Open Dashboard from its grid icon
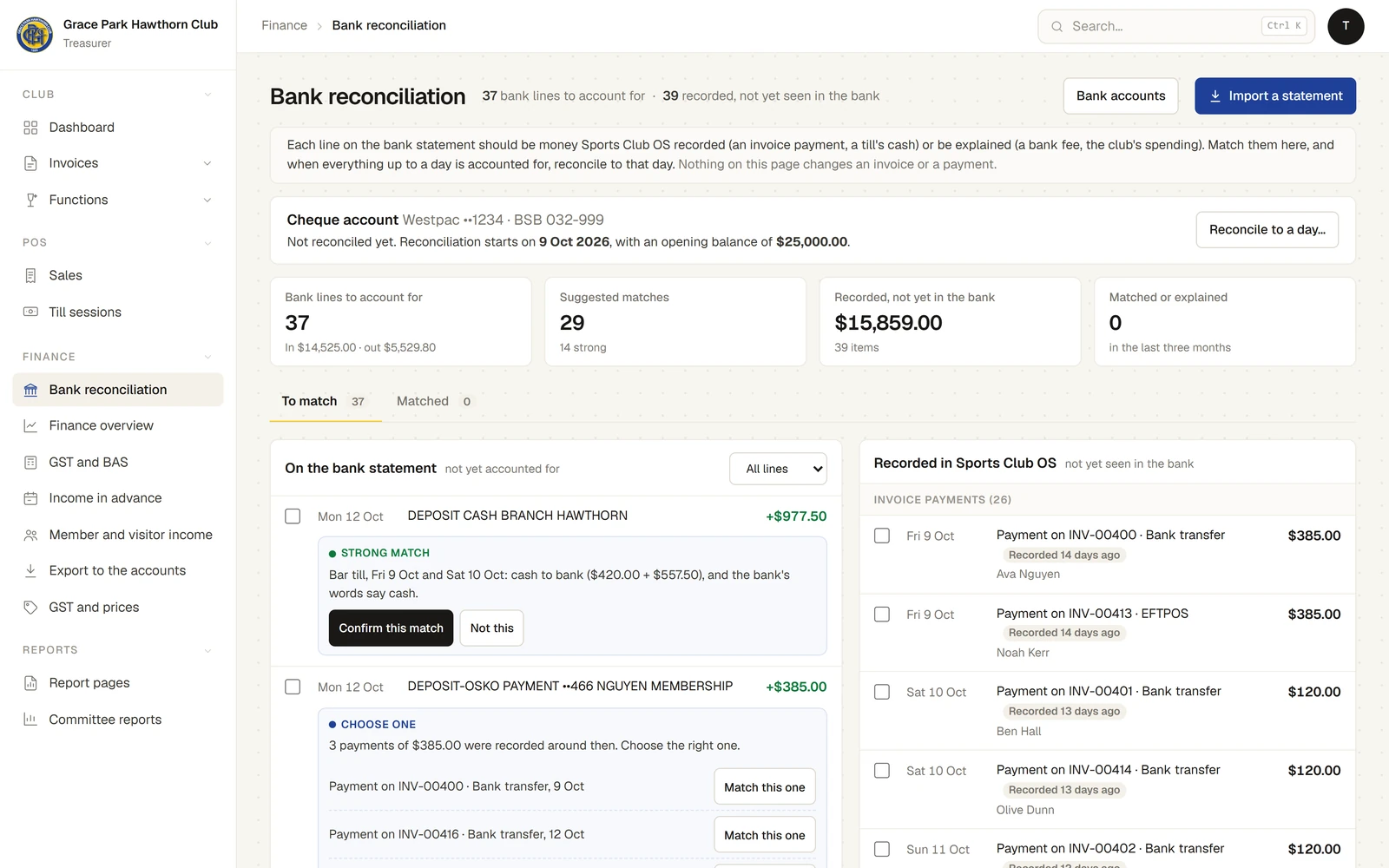Image resolution: width=1389 pixels, height=868 pixels. 30,128
